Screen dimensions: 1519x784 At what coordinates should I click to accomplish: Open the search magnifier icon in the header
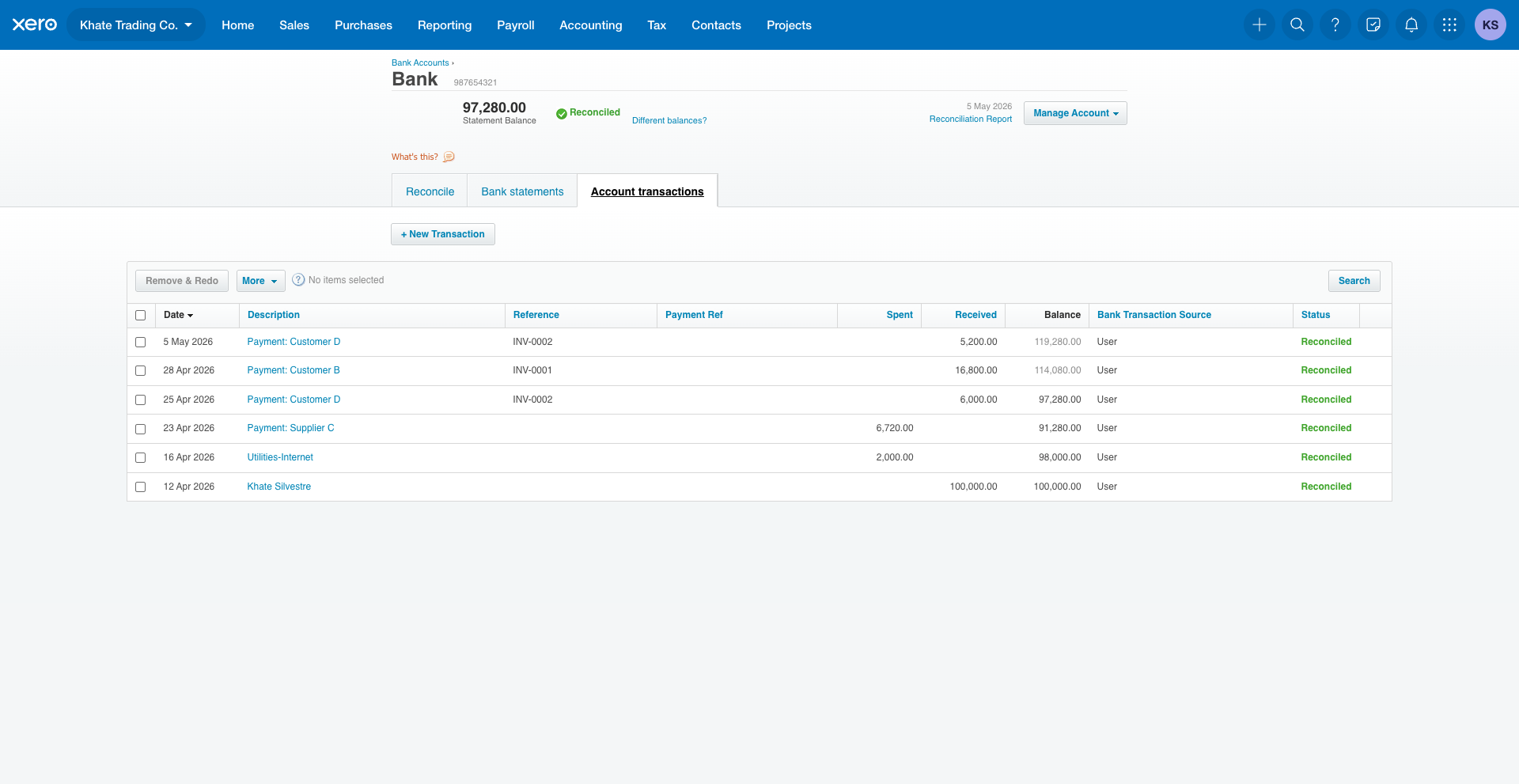[1297, 25]
